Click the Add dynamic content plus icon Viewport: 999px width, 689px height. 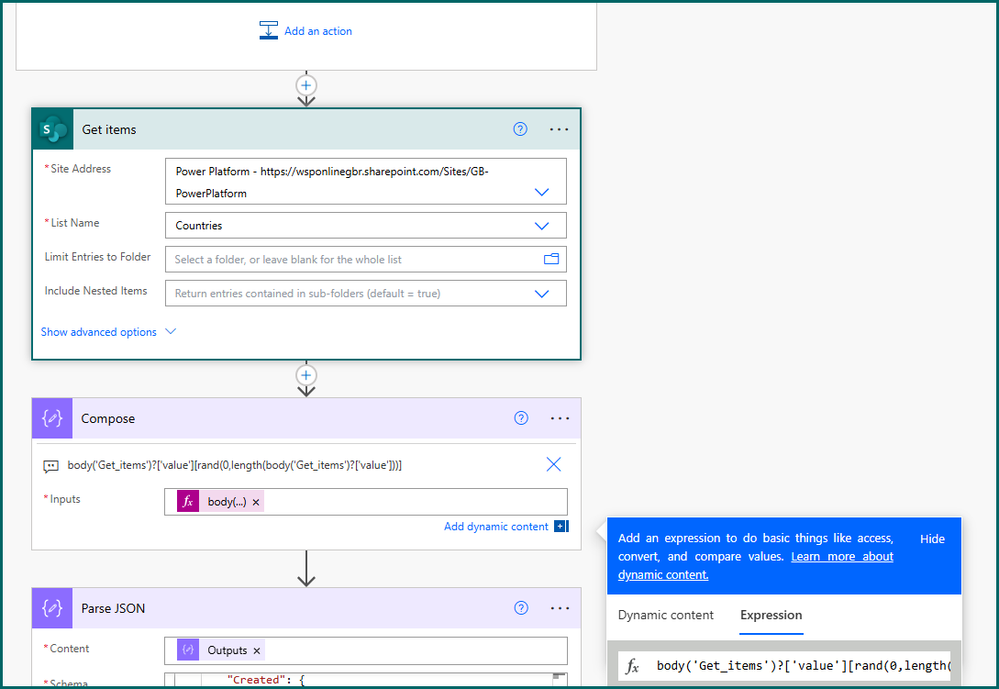pos(561,526)
